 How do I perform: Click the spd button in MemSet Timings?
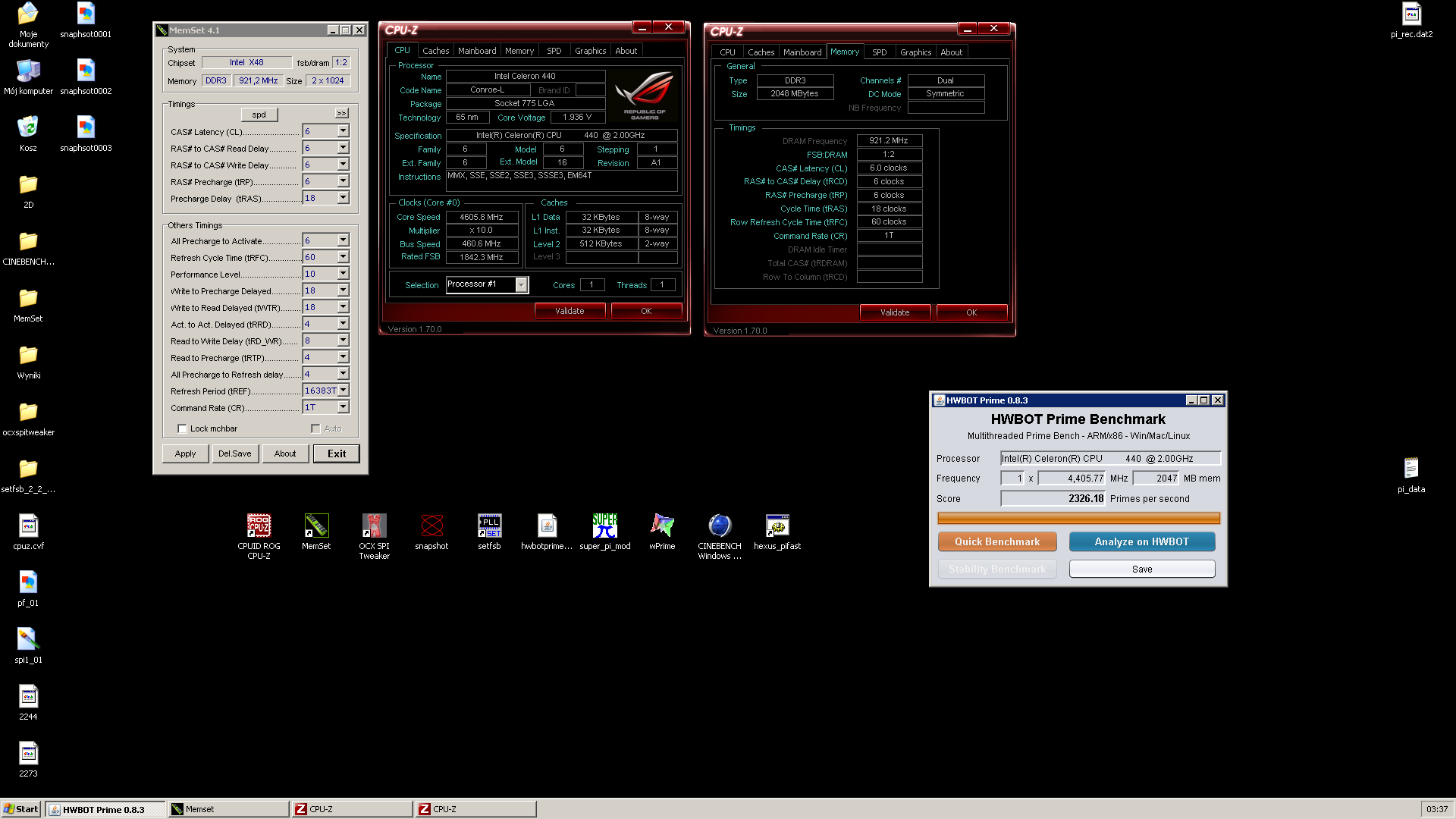pyautogui.click(x=259, y=115)
